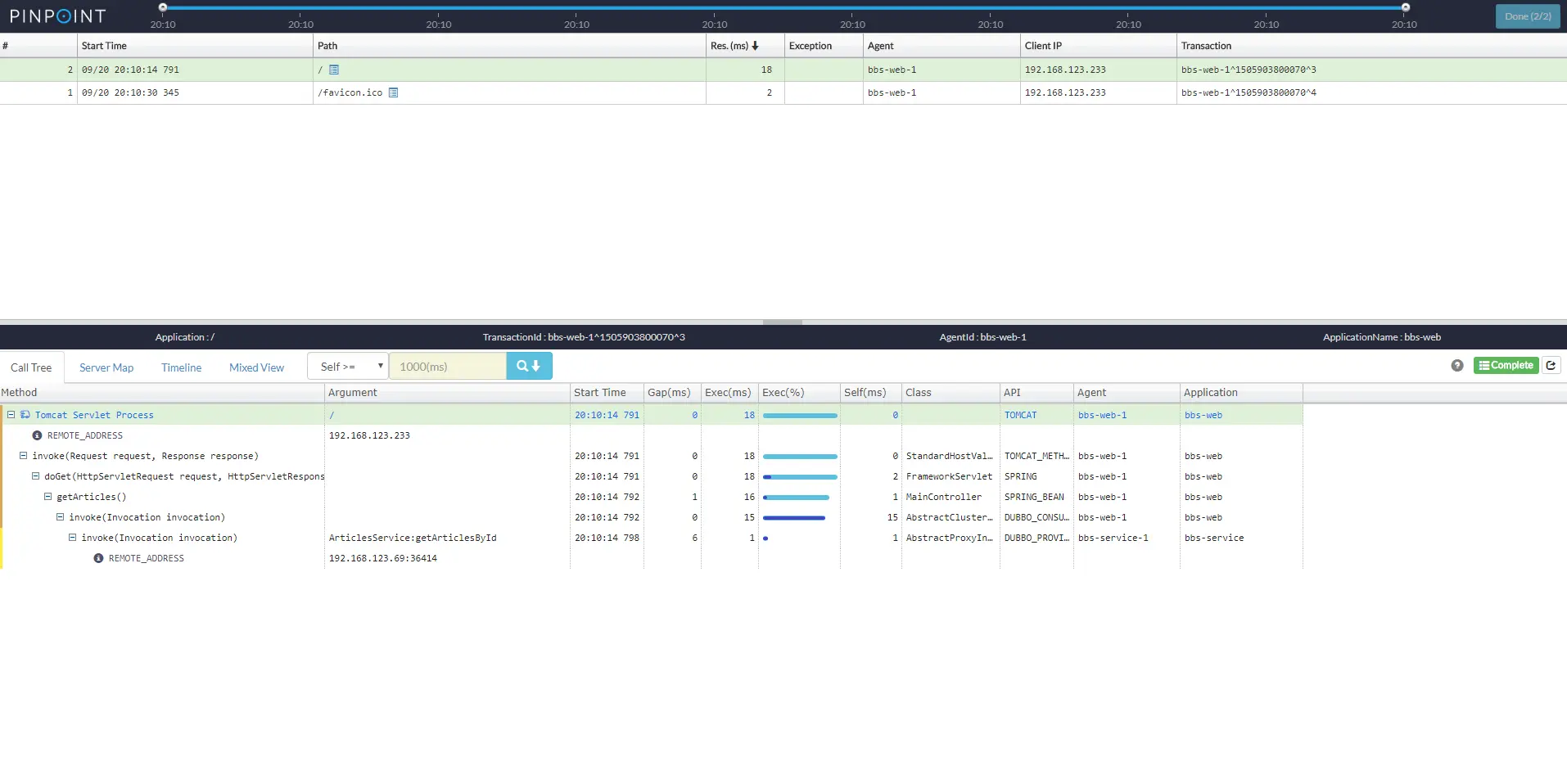Viewport: 1567px width, 784px height.
Task: Switch to the Mixed View tab
Action: coord(257,367)
